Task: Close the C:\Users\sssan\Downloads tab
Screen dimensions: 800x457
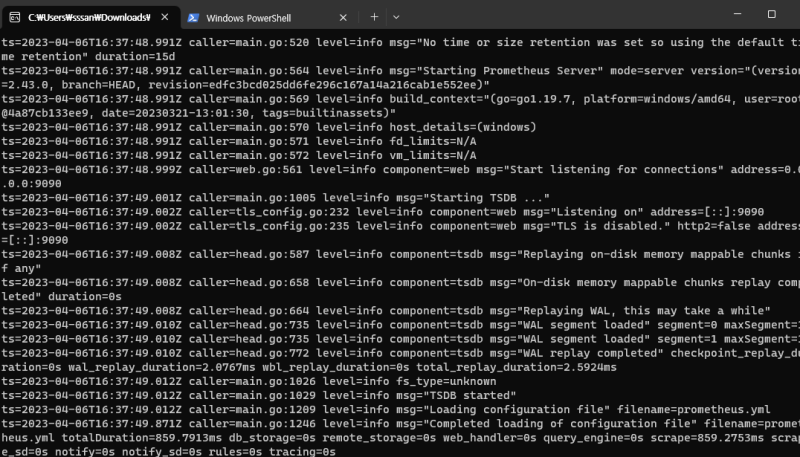Action: [164, 17]
